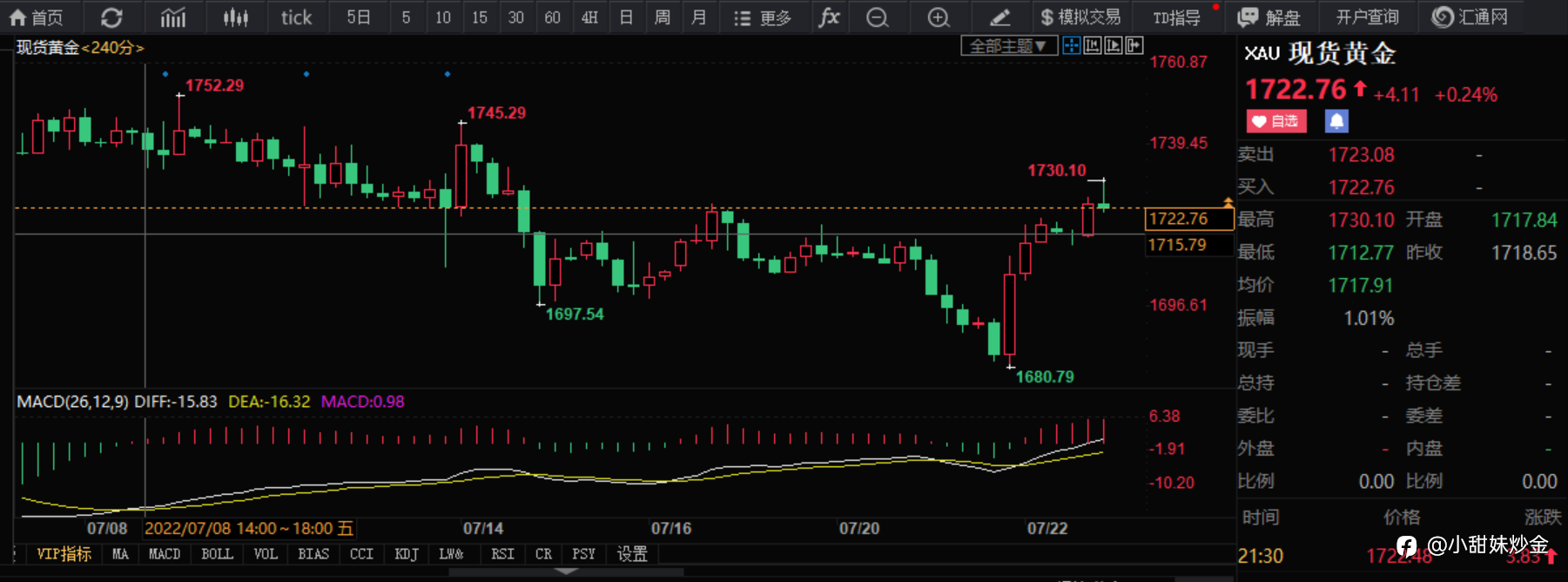This screenshot has width=1568, height=582.
Task: Click the 最高 value 1730.10 in quote panel
Action: click(1361, 220)
